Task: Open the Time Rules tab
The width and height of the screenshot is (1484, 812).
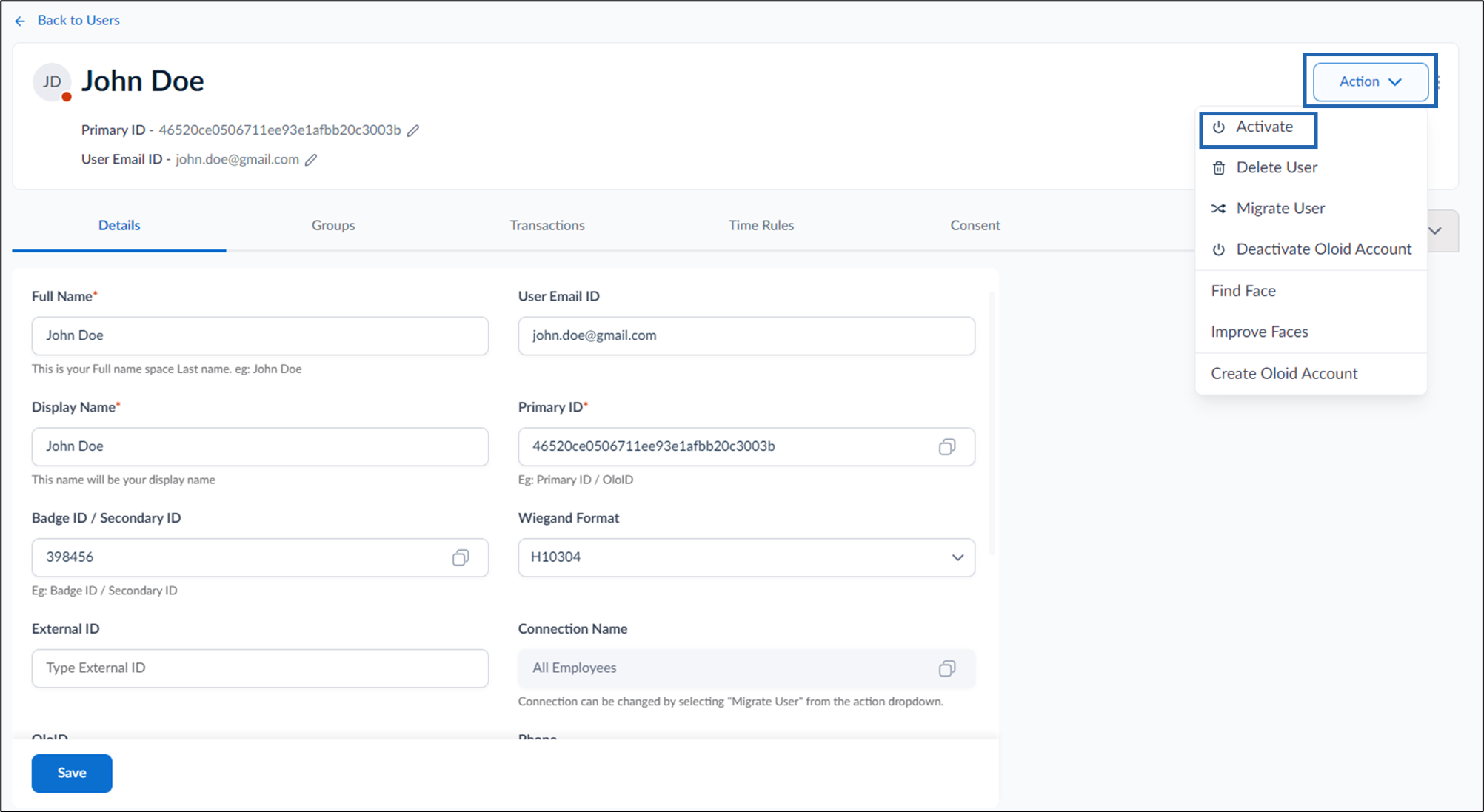Action: coord(761,226)
